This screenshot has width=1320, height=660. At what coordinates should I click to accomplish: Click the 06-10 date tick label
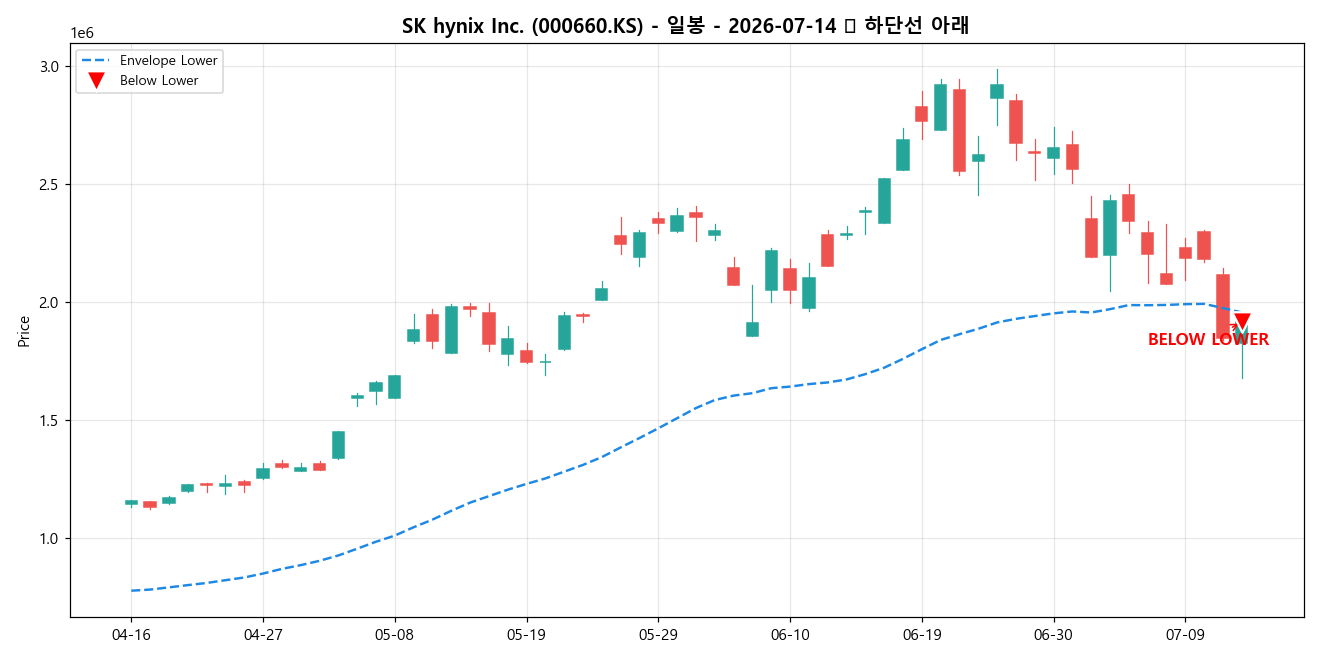(790, 635)
